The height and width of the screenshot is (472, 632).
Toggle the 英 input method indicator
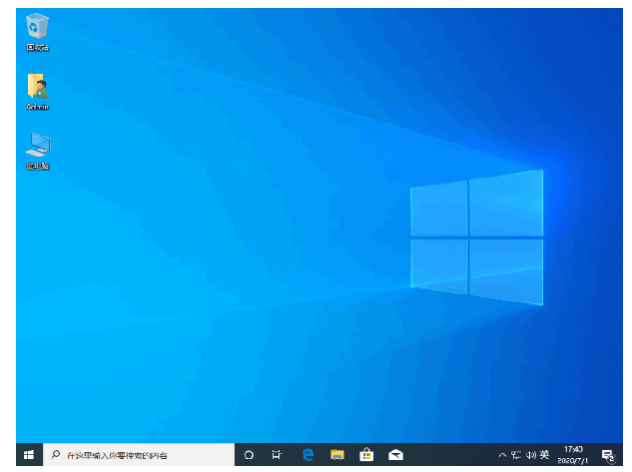tap(545, 455)
